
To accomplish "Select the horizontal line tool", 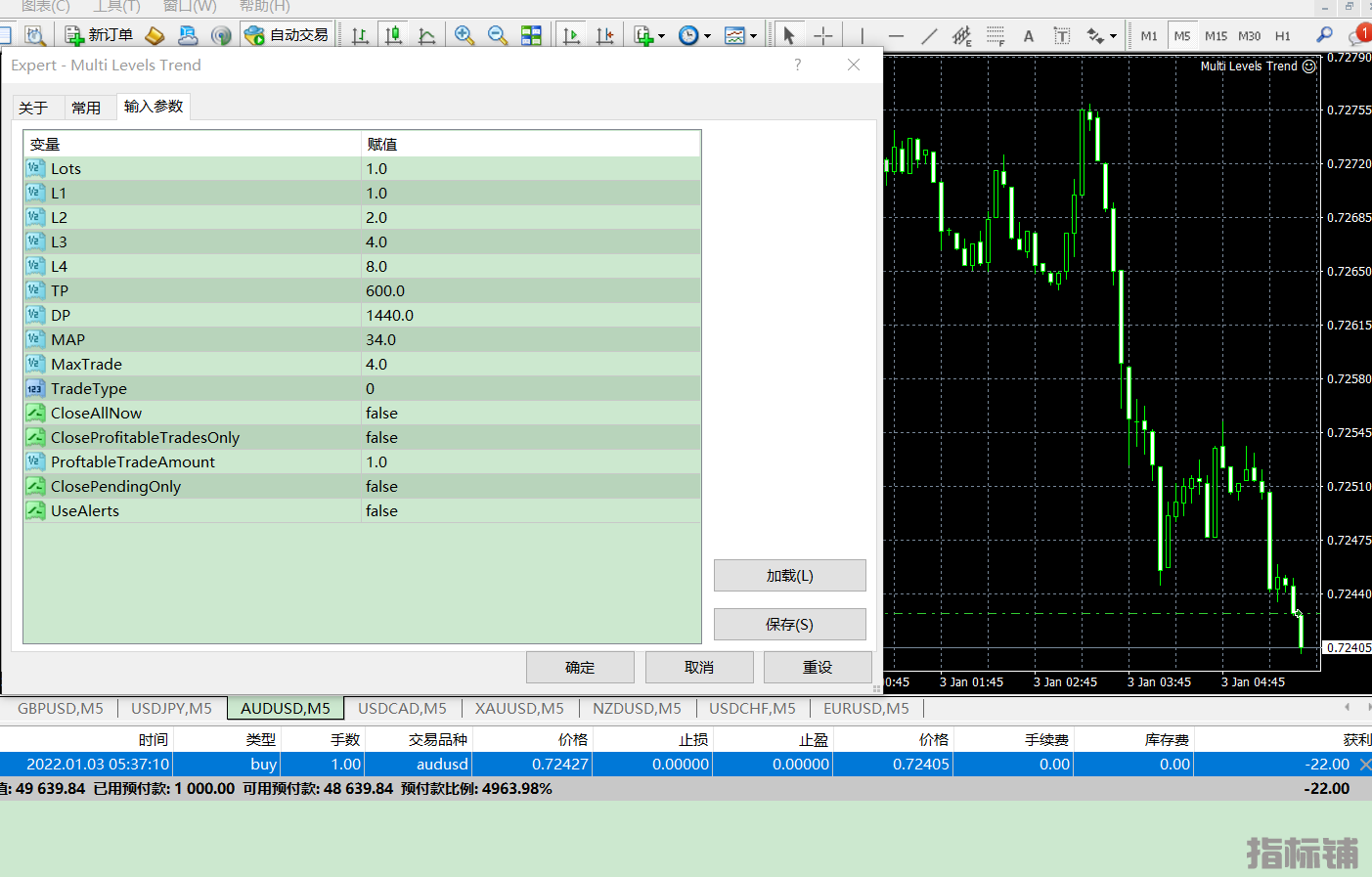I will [895, 35].
